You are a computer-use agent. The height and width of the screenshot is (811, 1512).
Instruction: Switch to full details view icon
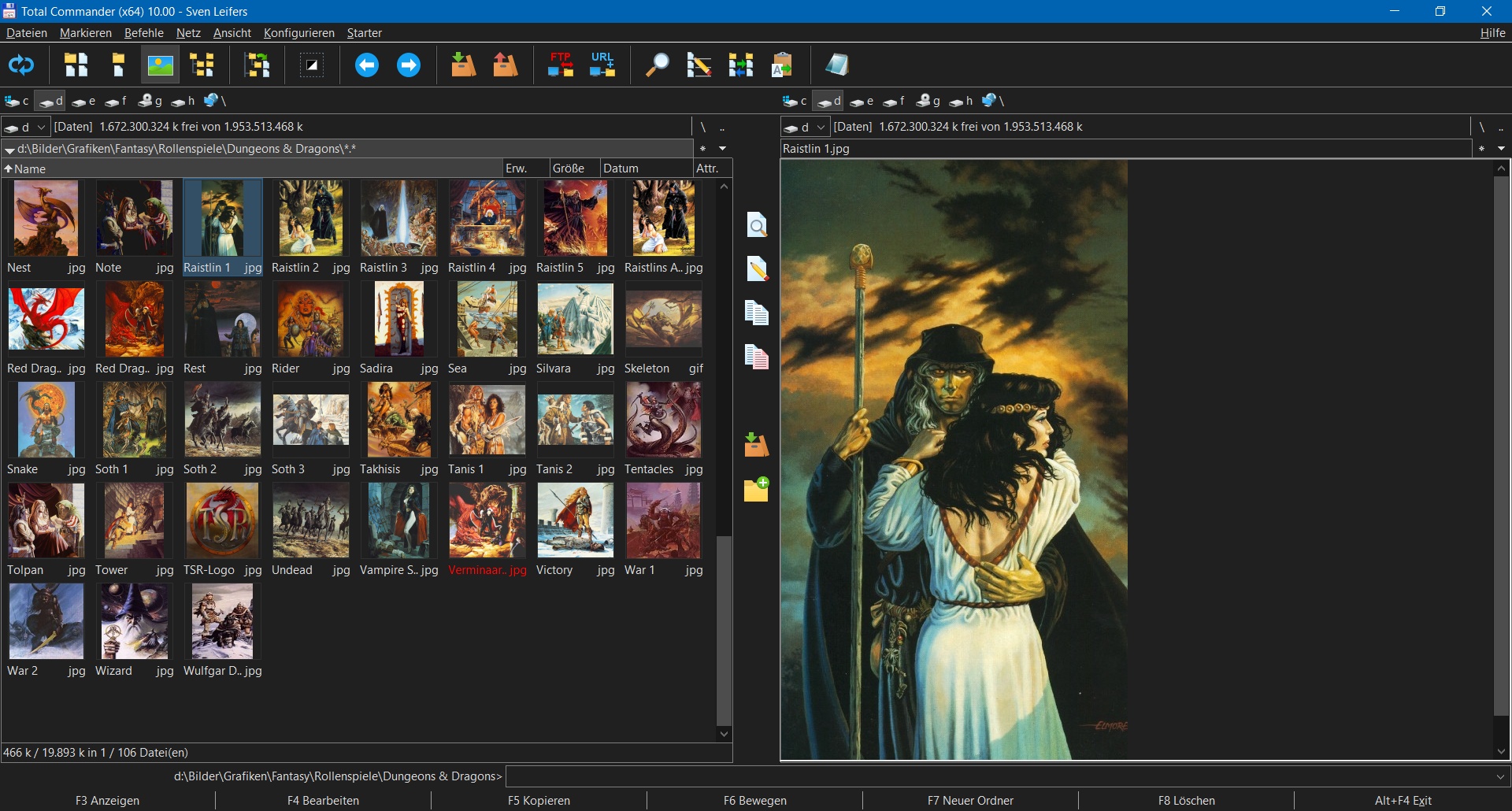(x=119, y=65)
